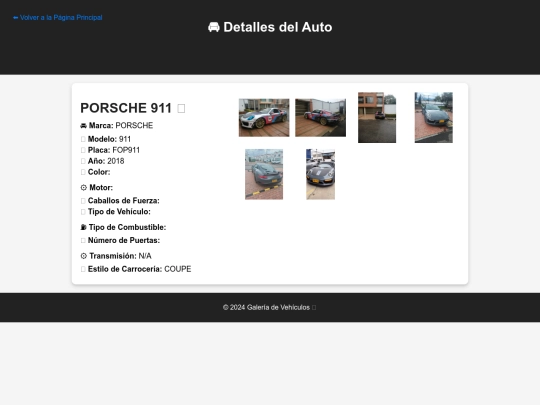Viewport: 540px width, 405px height.
Task: Click the Motor label
Action: pos(101,188)
